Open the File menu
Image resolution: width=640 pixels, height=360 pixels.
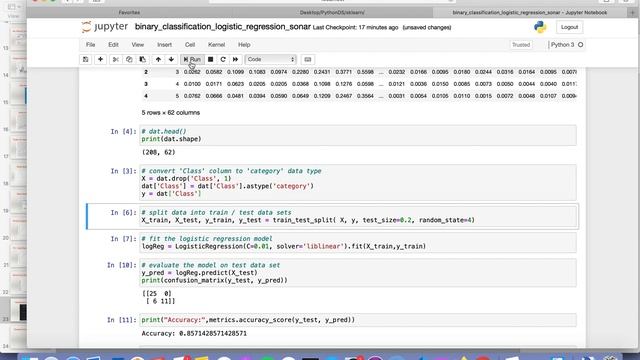pos(91,44)
